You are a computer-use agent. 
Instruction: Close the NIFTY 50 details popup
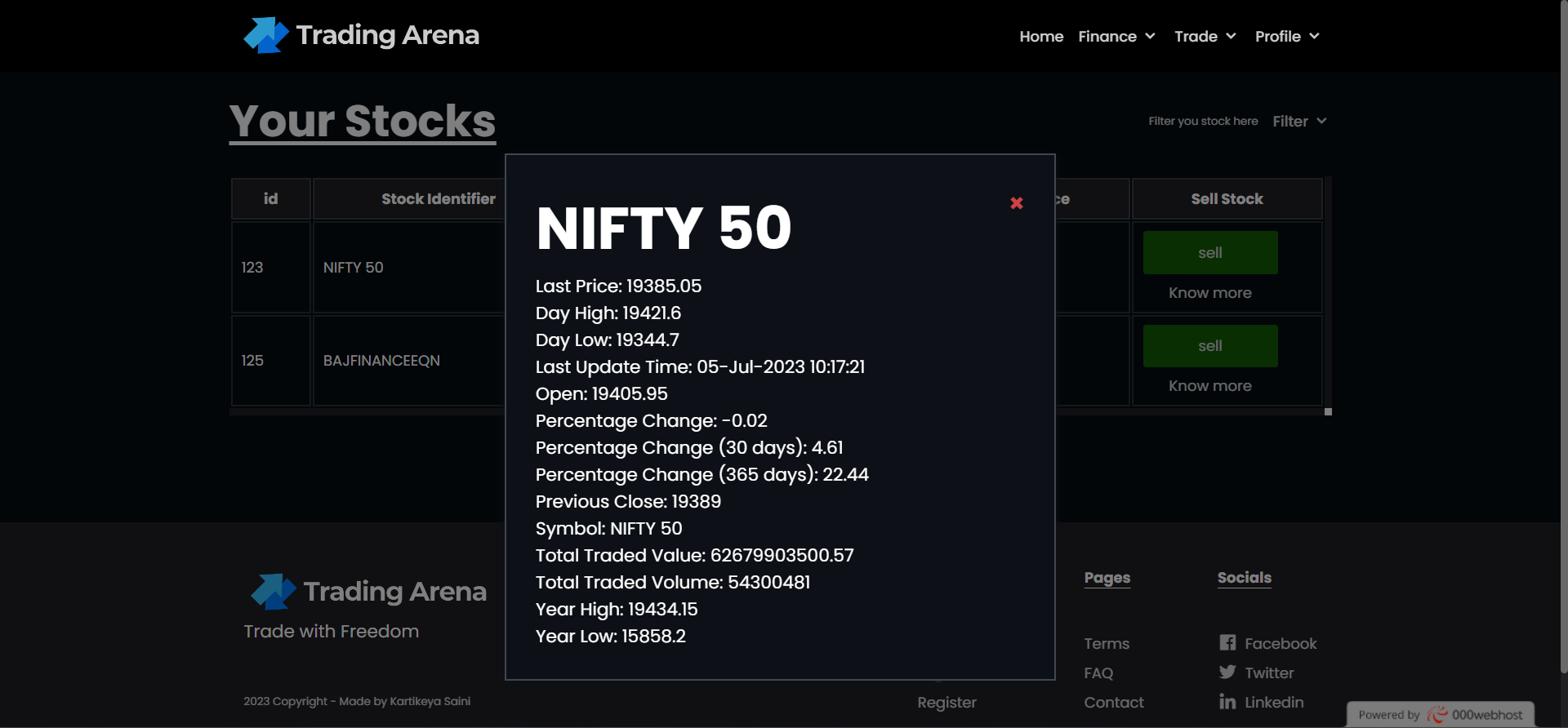coord(1017,203)
